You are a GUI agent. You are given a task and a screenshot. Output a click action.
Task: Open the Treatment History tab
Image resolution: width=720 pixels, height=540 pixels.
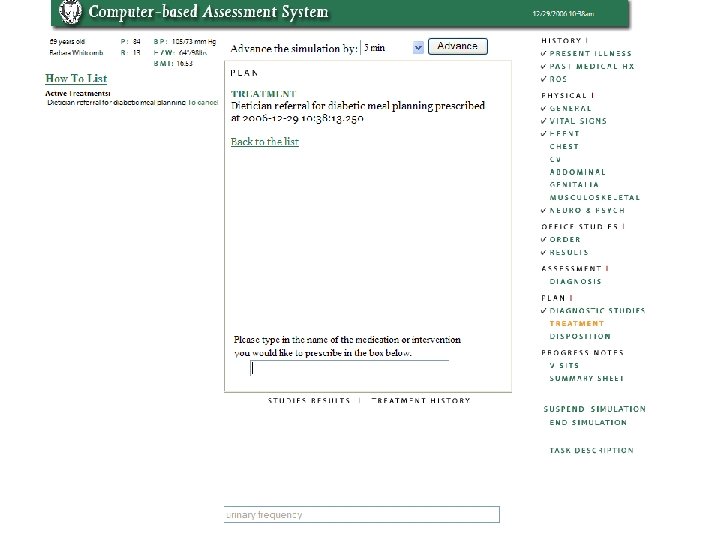pos(421,400)
